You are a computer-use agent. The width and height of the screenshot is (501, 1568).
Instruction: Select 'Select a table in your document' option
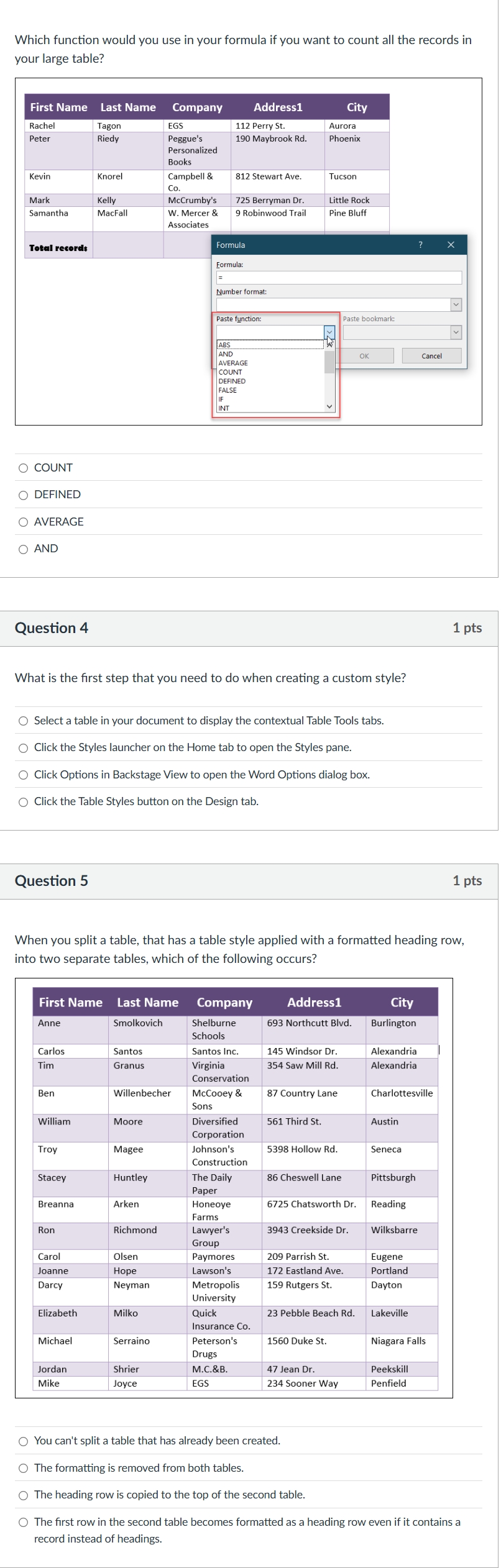point(24,721)
